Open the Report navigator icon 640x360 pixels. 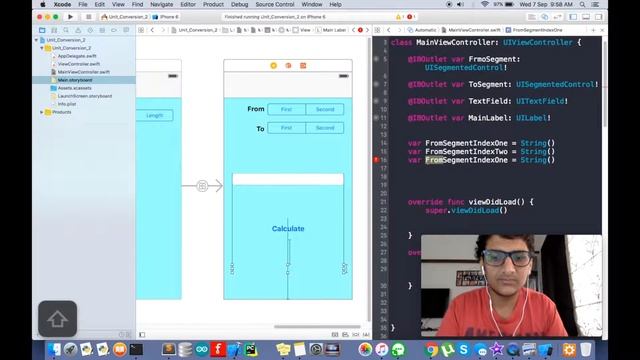click(x=126, y=30)
